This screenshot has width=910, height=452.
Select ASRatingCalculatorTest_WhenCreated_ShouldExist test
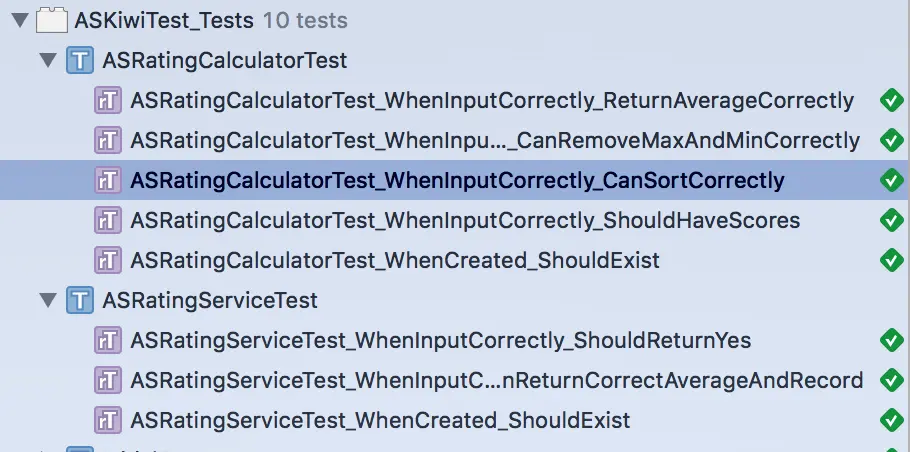395,260
